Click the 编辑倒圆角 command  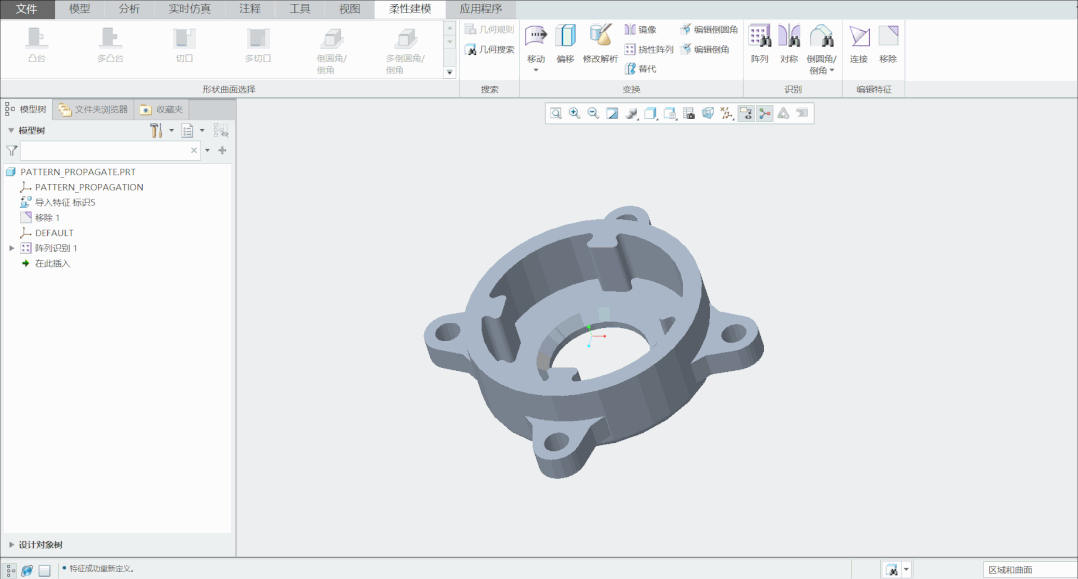tap(708, 30)
